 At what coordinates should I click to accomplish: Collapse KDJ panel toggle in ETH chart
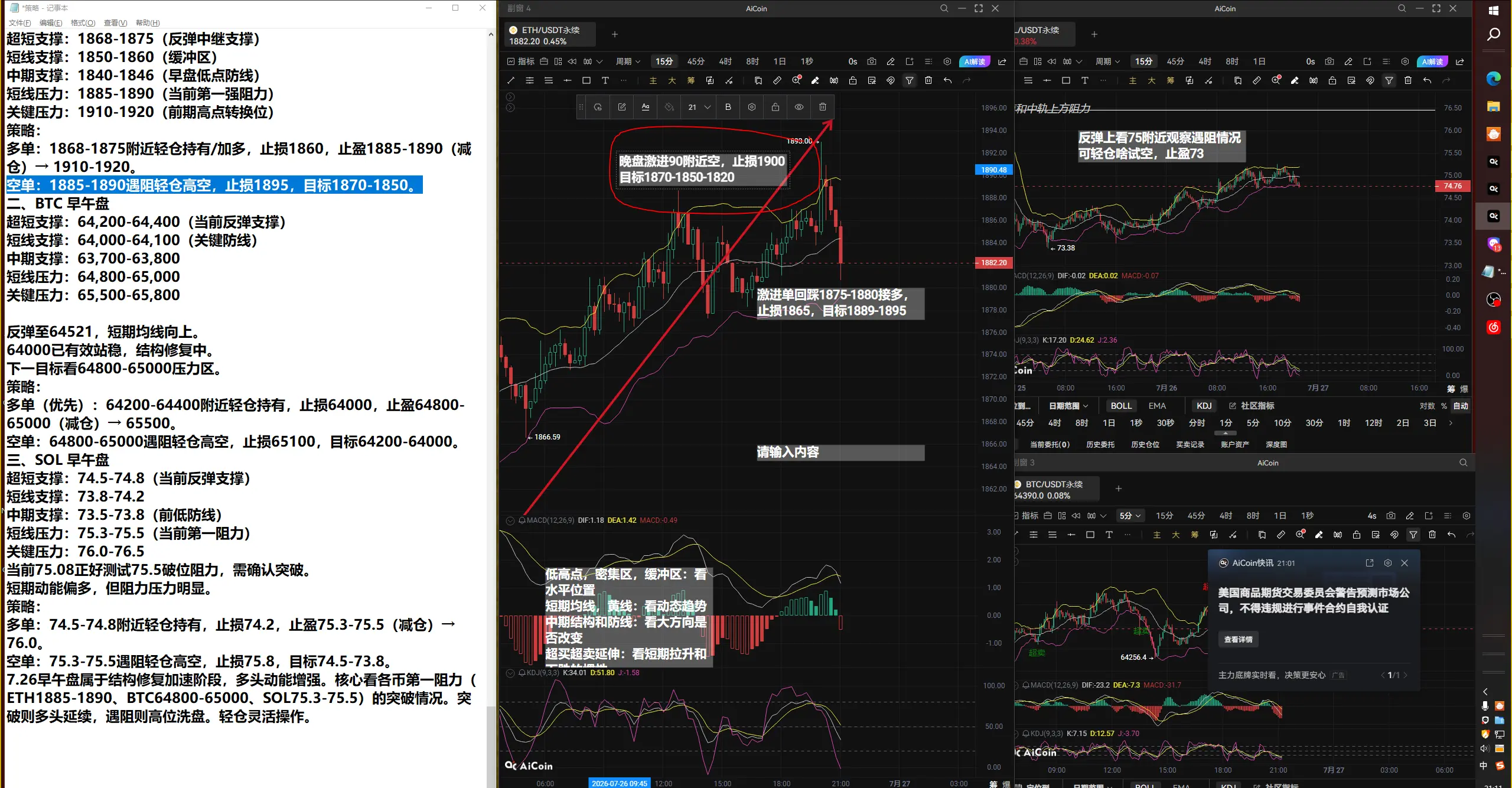click(510, 673)
